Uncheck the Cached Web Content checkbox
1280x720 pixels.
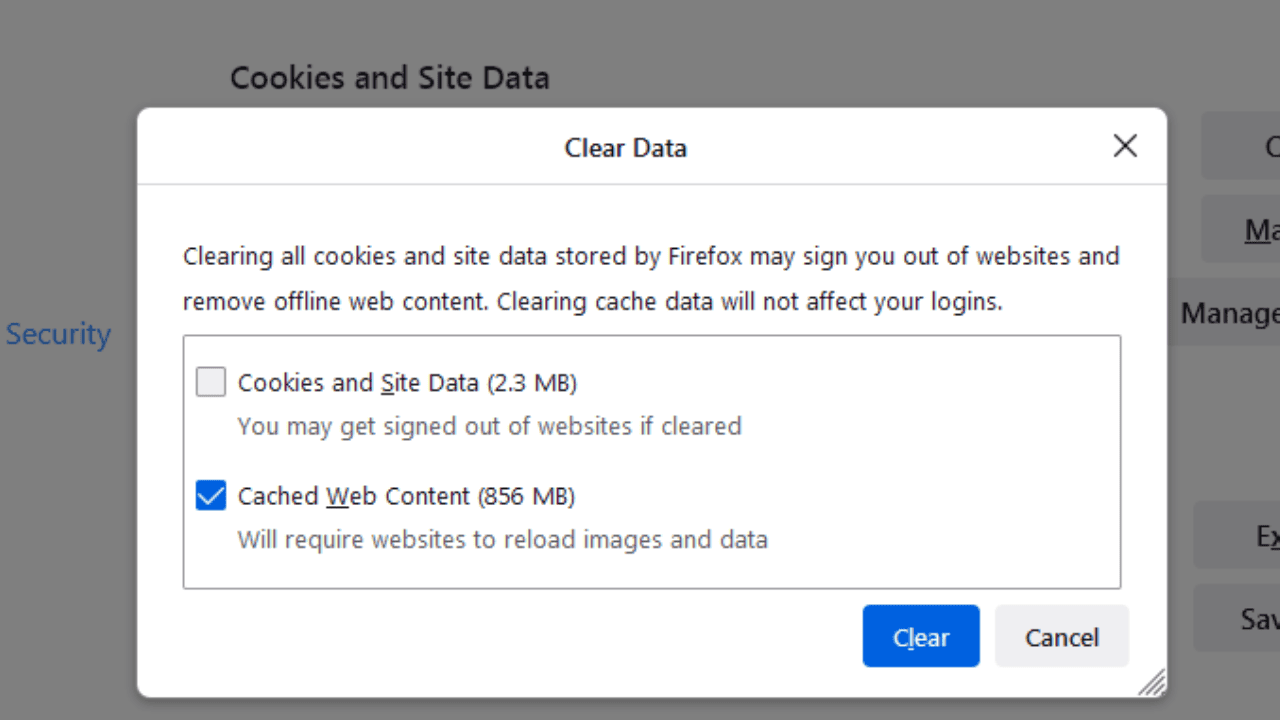click(x=211, y=495)
